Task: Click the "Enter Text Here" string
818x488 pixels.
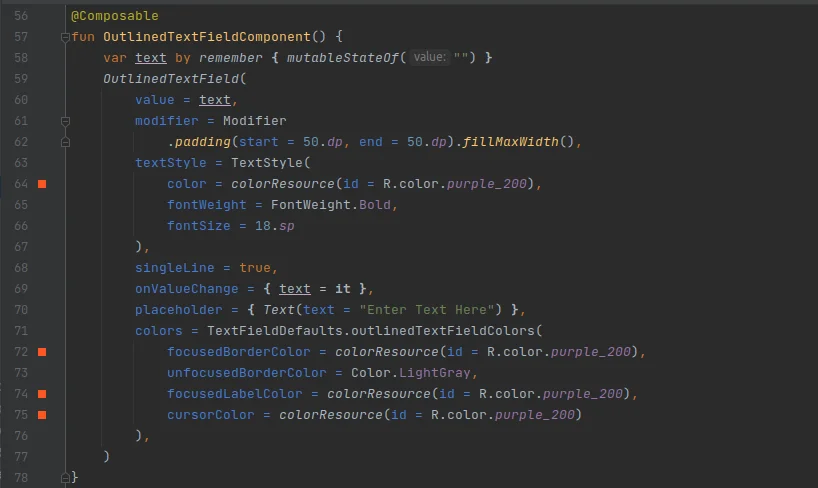Action: pyautogui.click(x=427, y=310)
